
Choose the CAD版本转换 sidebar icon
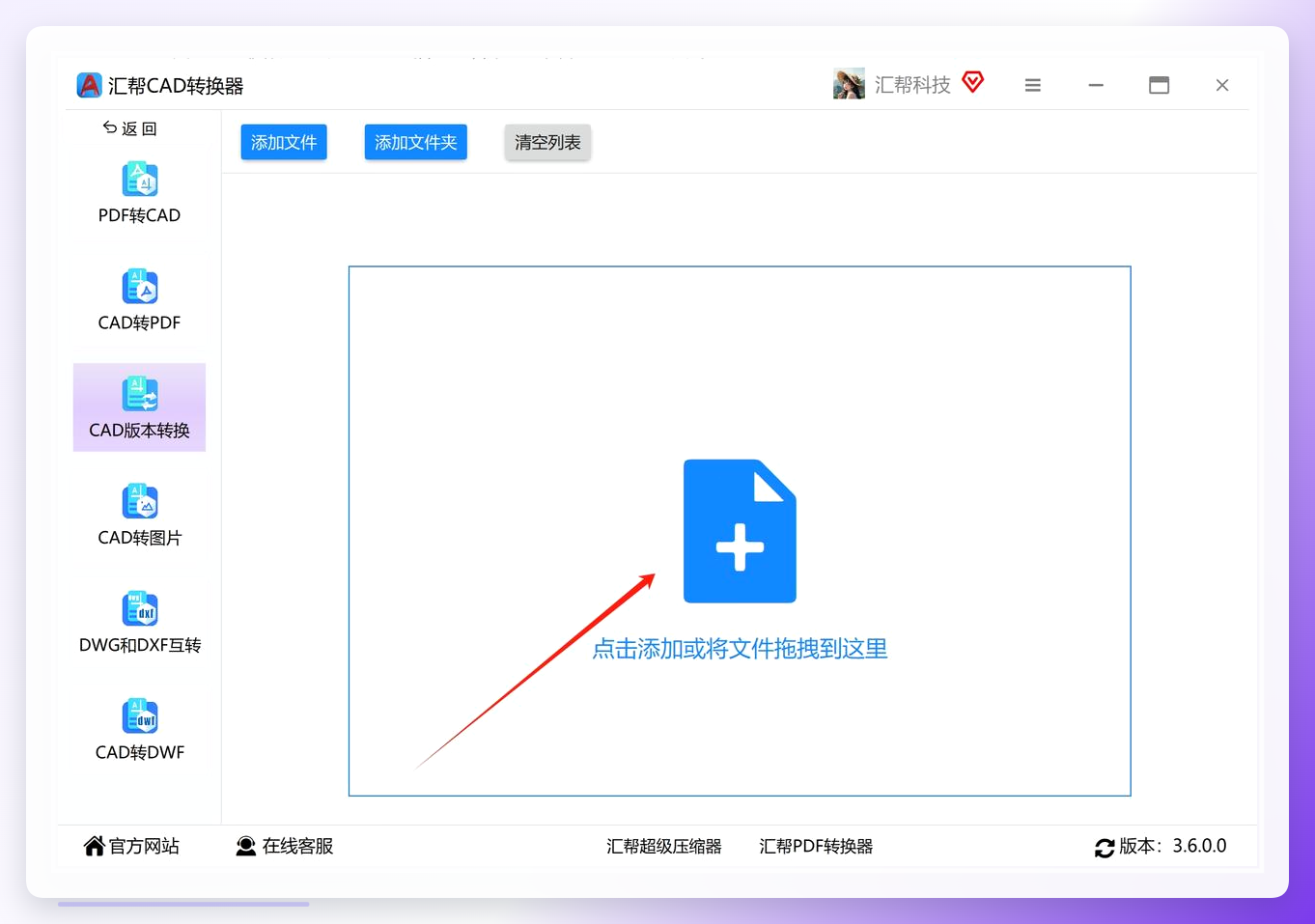tap(140, 394)
